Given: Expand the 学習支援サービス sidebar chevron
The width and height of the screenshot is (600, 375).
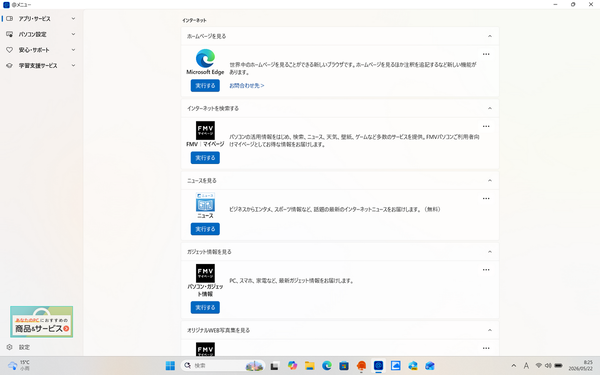Looking at the screenshot, I should [73, 65].
